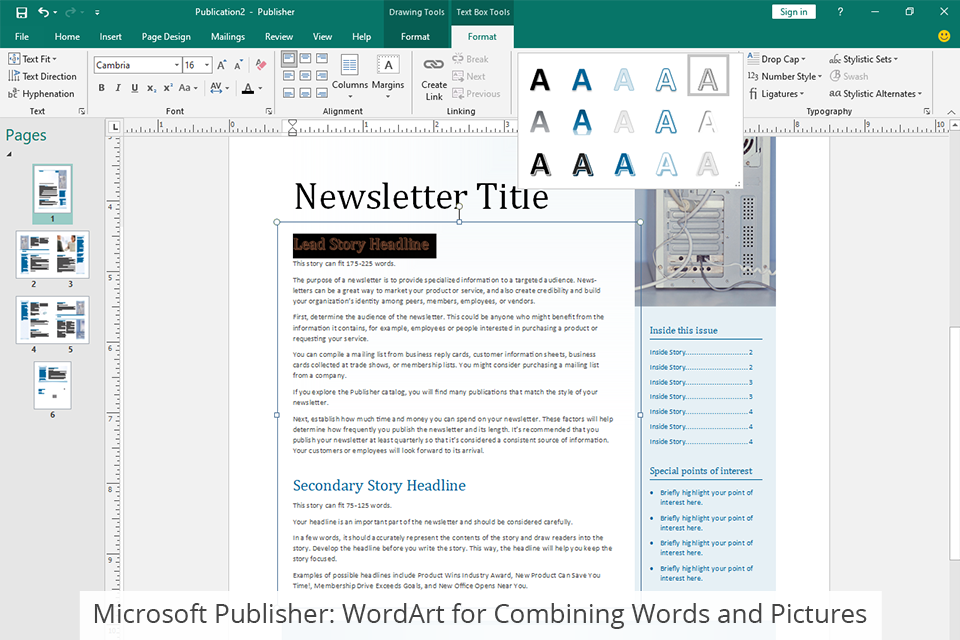
Task: Click the Swash typography icon
Action: coord(835,76)
